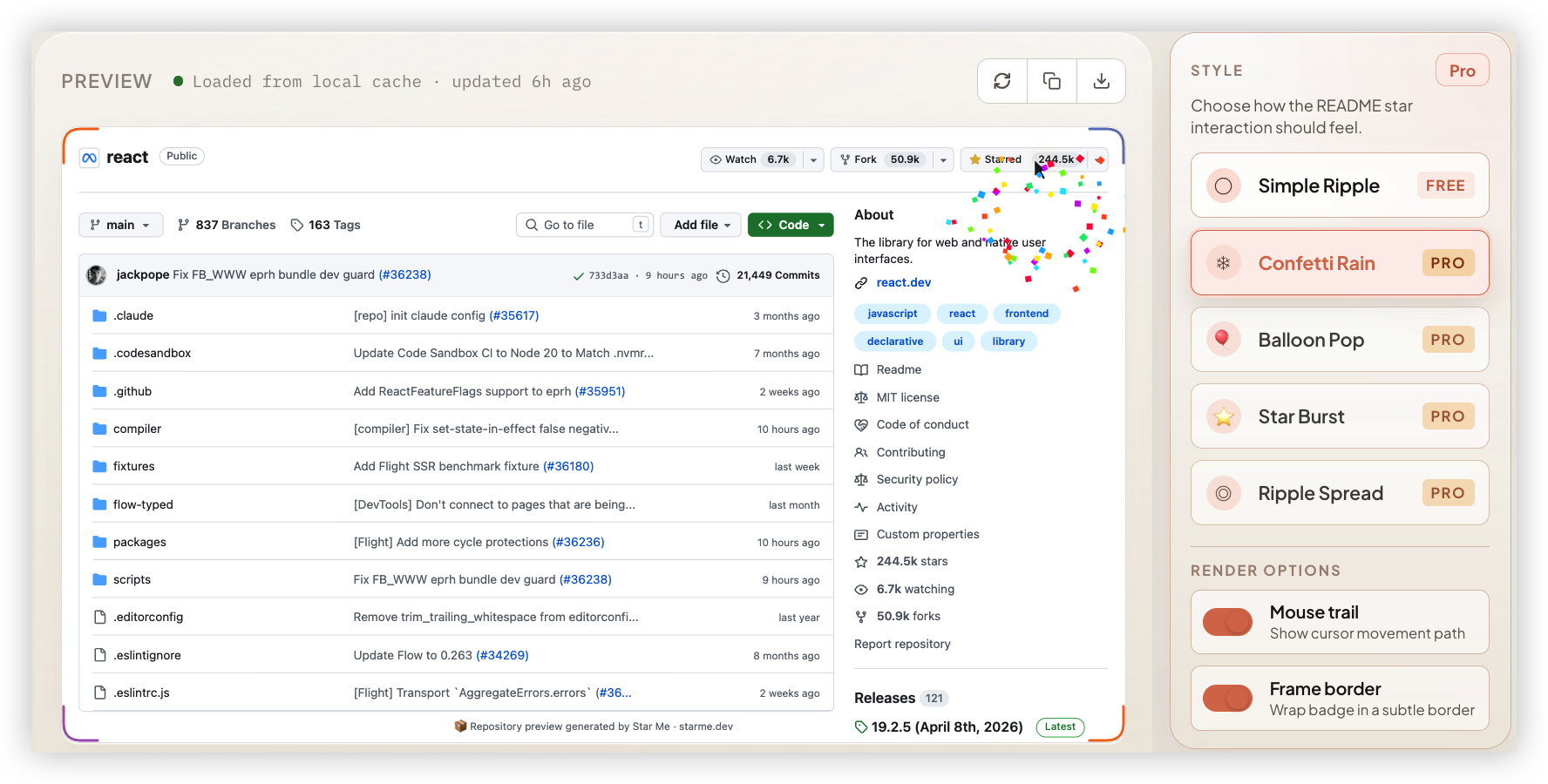Click the declarative topic tag

pos(895,341)
